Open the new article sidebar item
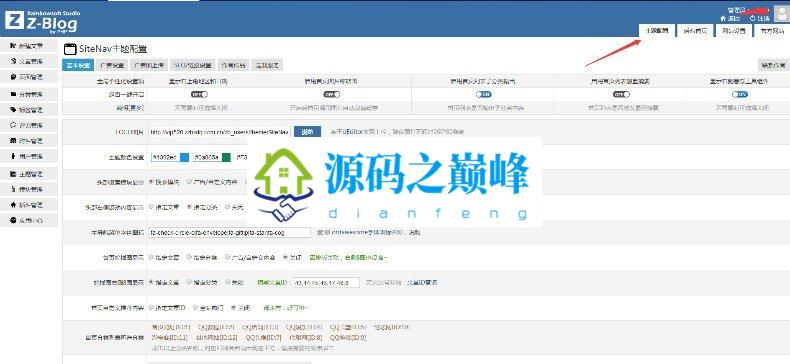 29,46
